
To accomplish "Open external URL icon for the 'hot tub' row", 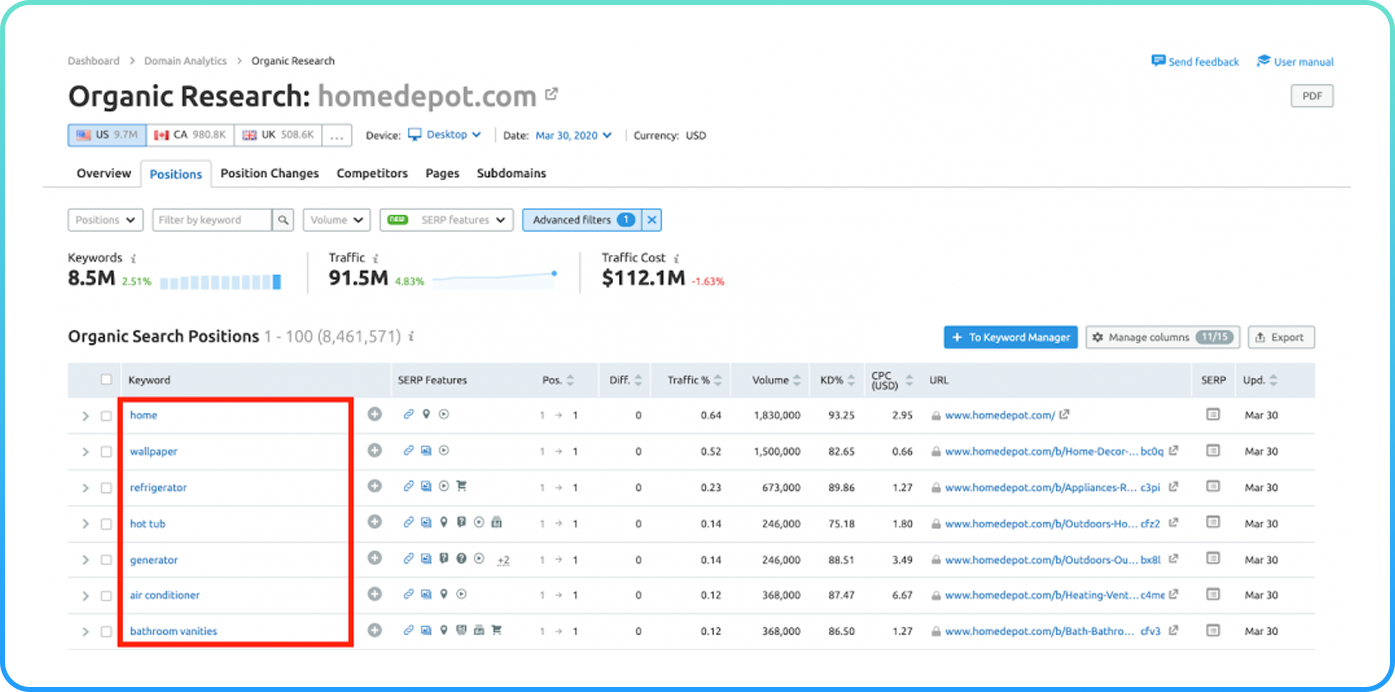I will point(1173,522).
